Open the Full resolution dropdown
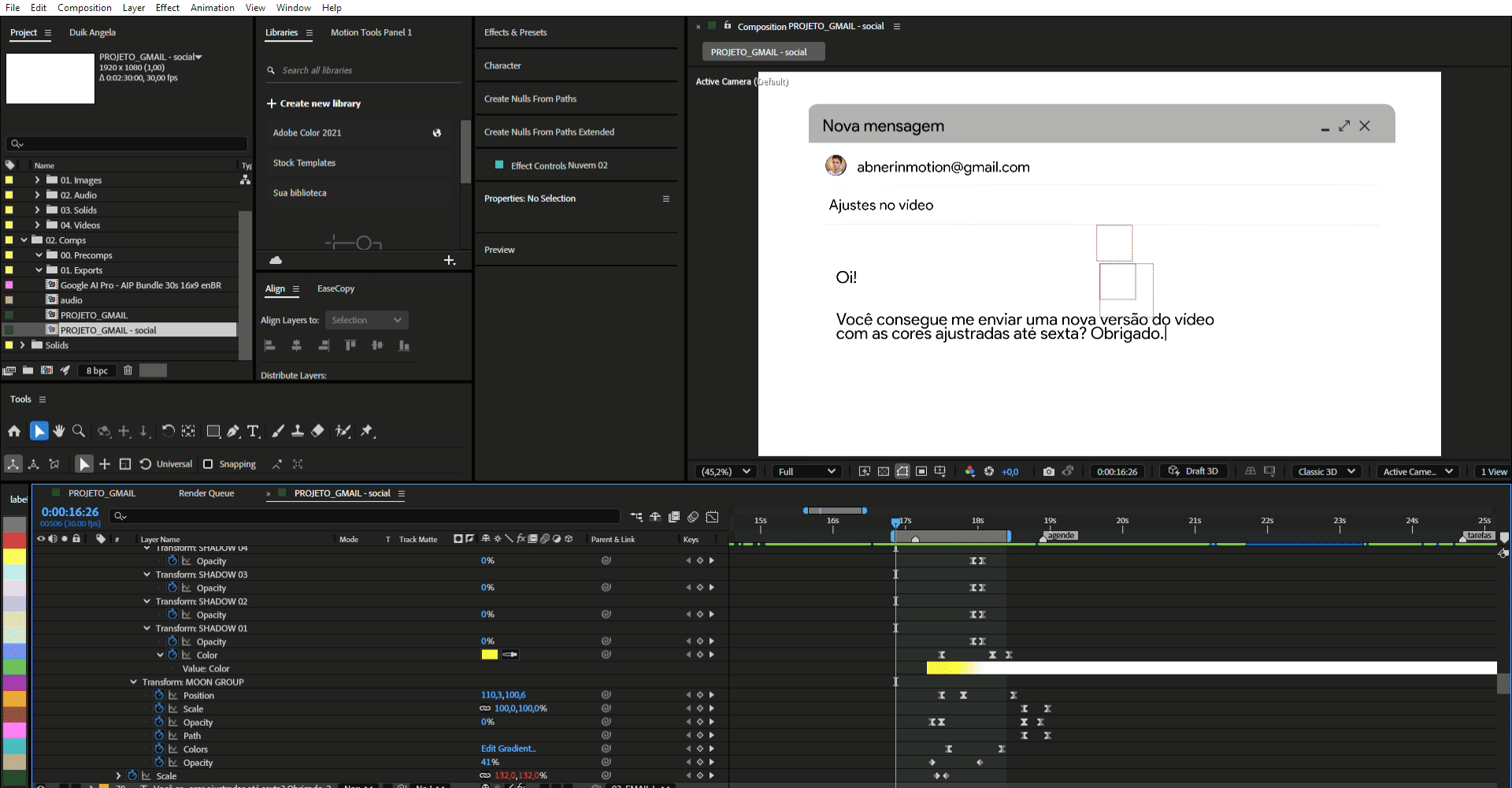 pyautogui.click(x=806, y=471)
